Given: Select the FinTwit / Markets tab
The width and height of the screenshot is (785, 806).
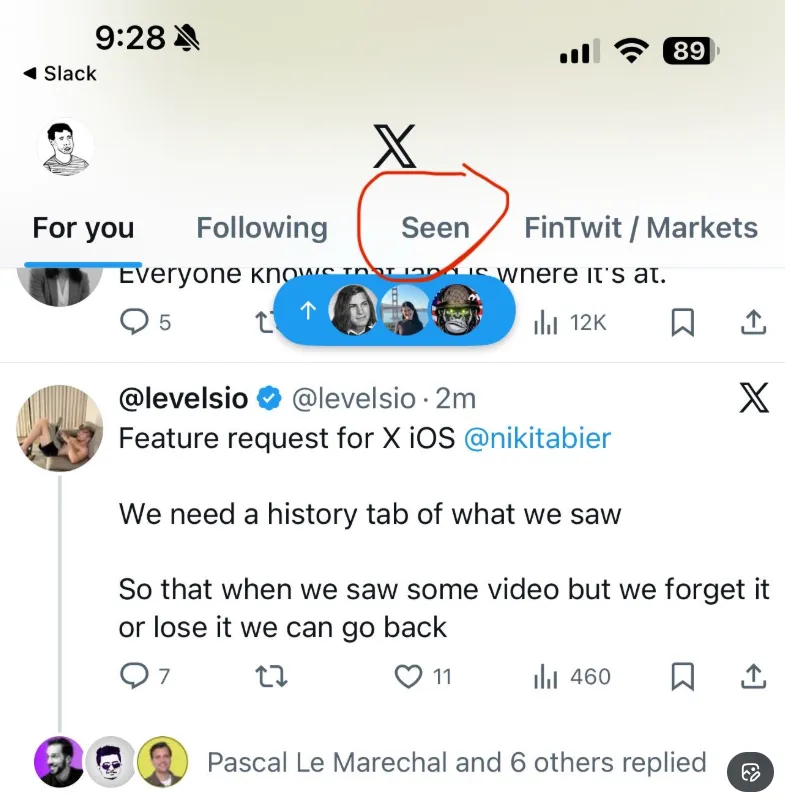Looking at the screenshot, I should click(640, 228).
